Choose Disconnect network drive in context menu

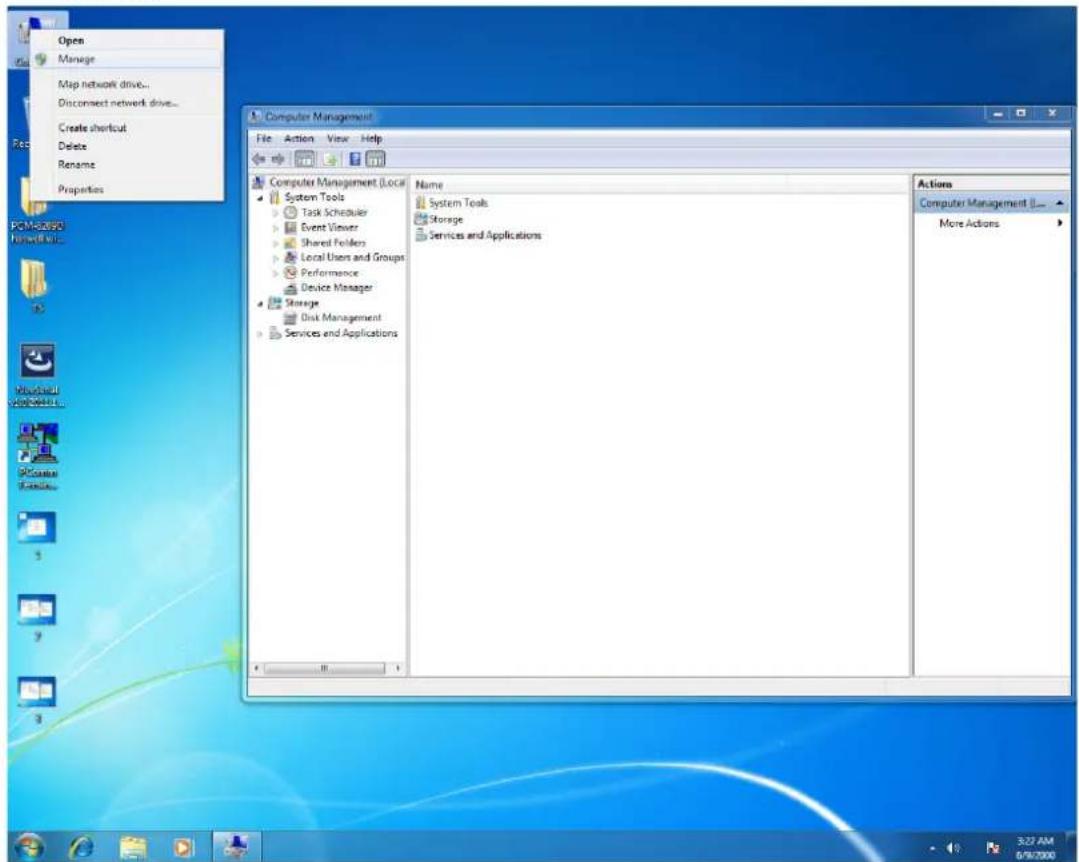[127, 103]
